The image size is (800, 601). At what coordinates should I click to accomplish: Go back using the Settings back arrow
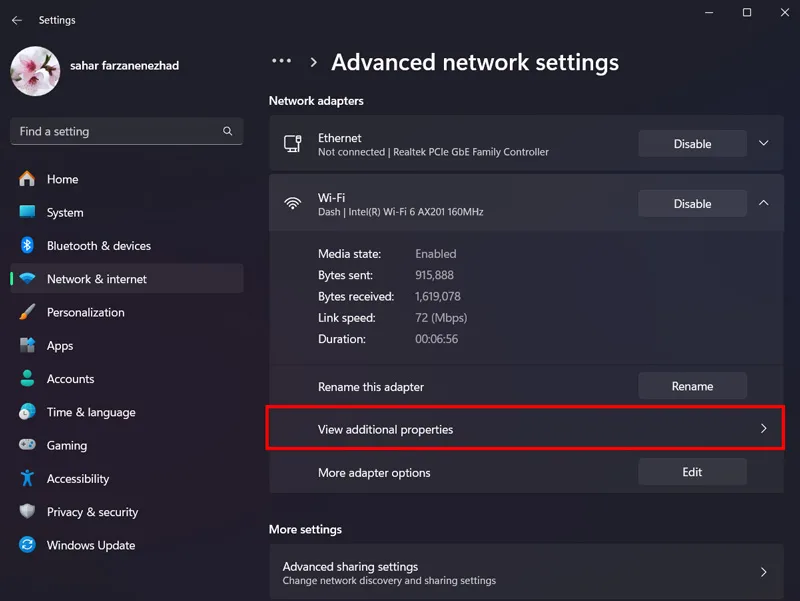coord(17,20)
